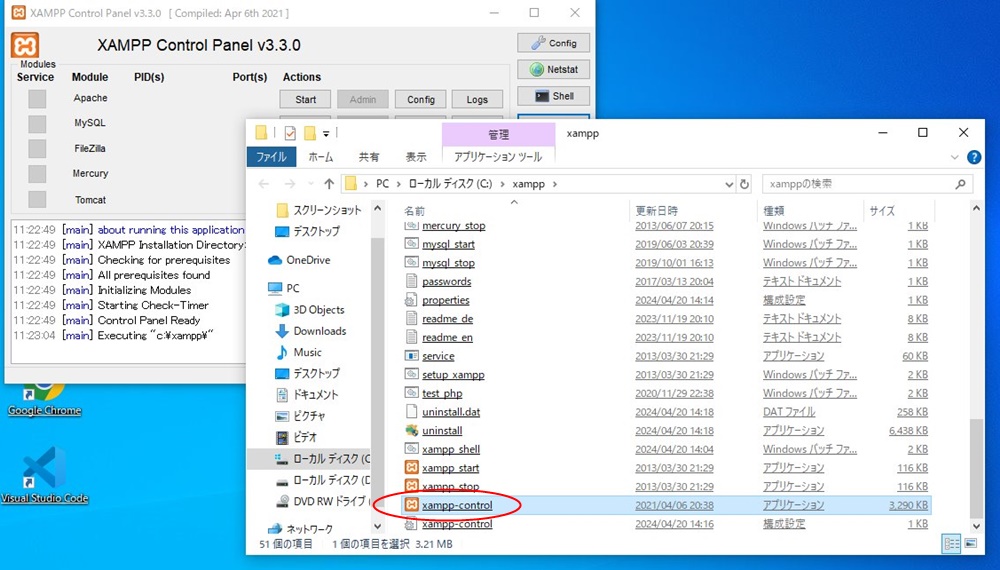
Task: Toggle the Mercury service checkbox
Action: pos(37,173)
